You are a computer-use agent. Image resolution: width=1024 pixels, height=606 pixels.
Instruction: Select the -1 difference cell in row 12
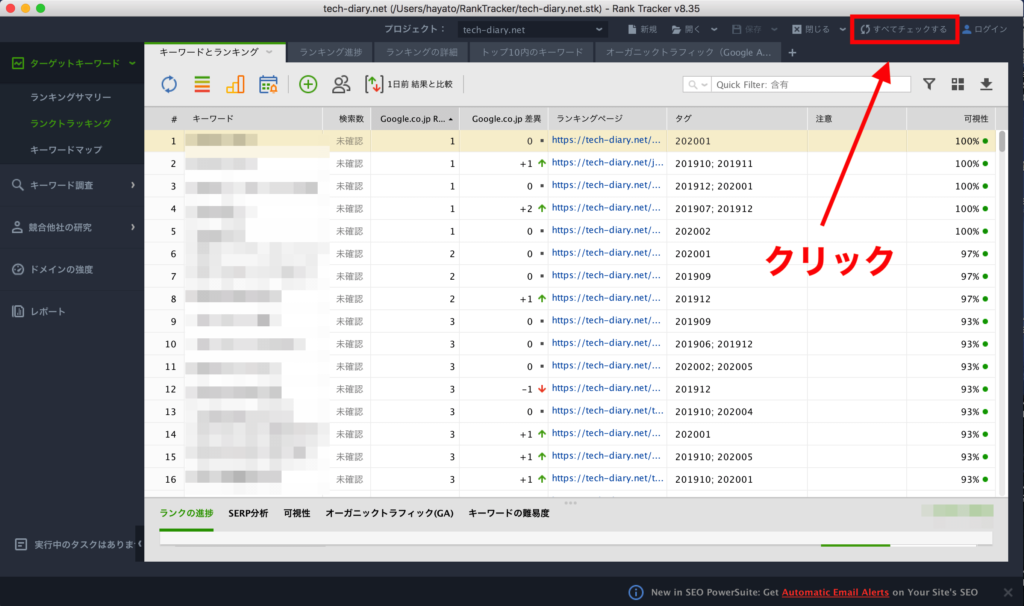[x=504, y=389]
